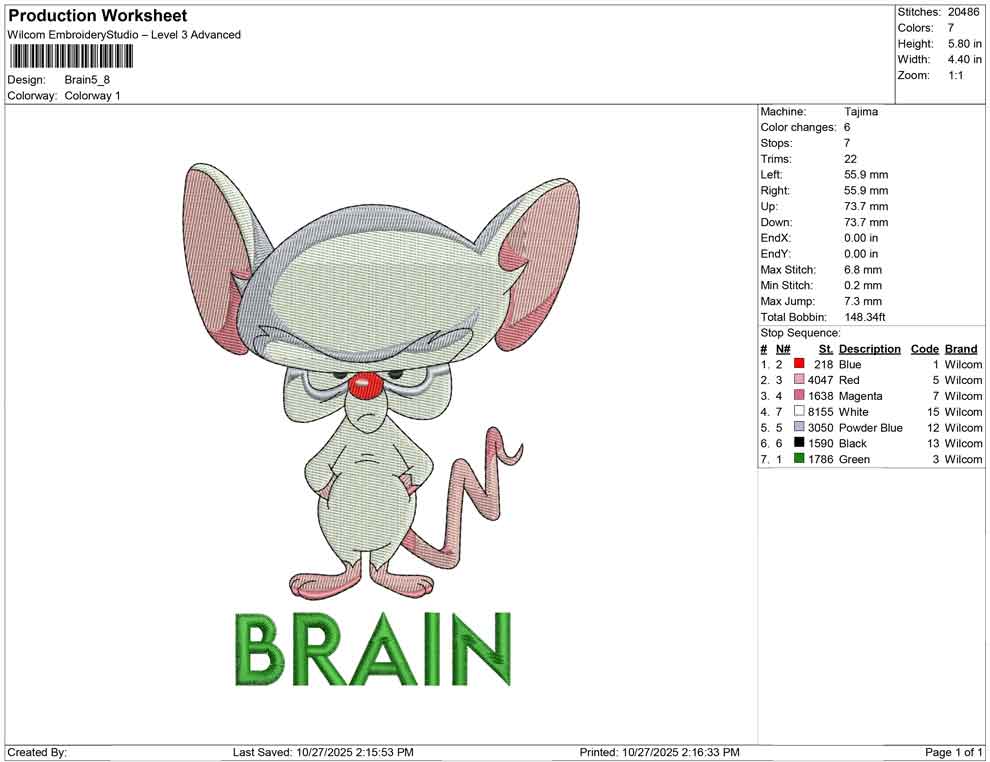Click the 'Description' column header

coord(869,349)
